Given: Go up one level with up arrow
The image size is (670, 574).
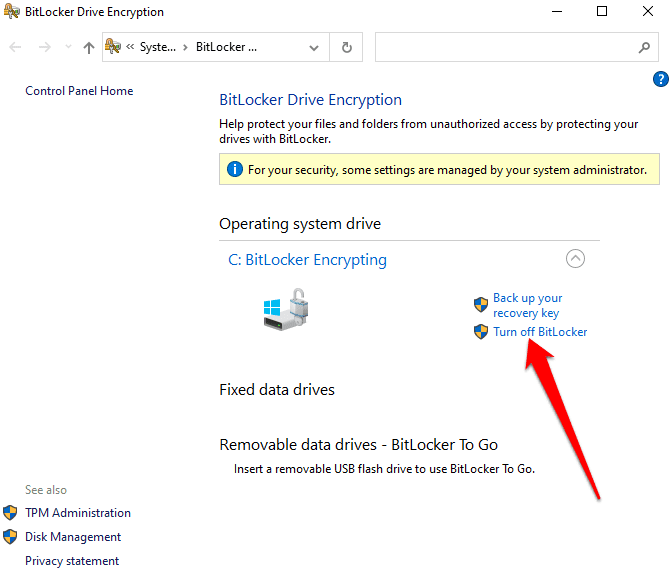Looking at the screenshot, I should click(x=89, y=47).
